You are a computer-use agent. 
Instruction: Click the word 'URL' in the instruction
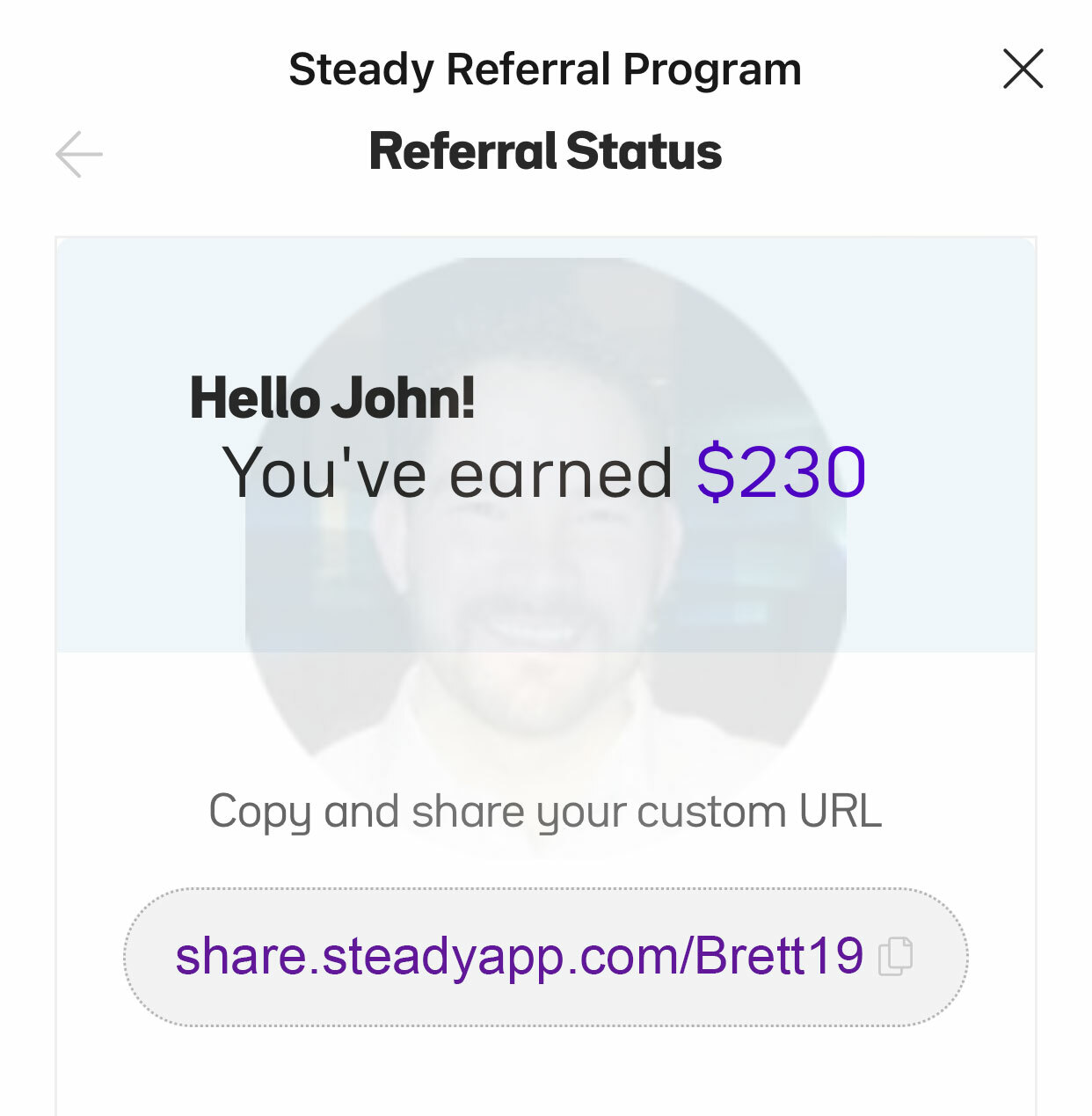click(x=840, y=810)
